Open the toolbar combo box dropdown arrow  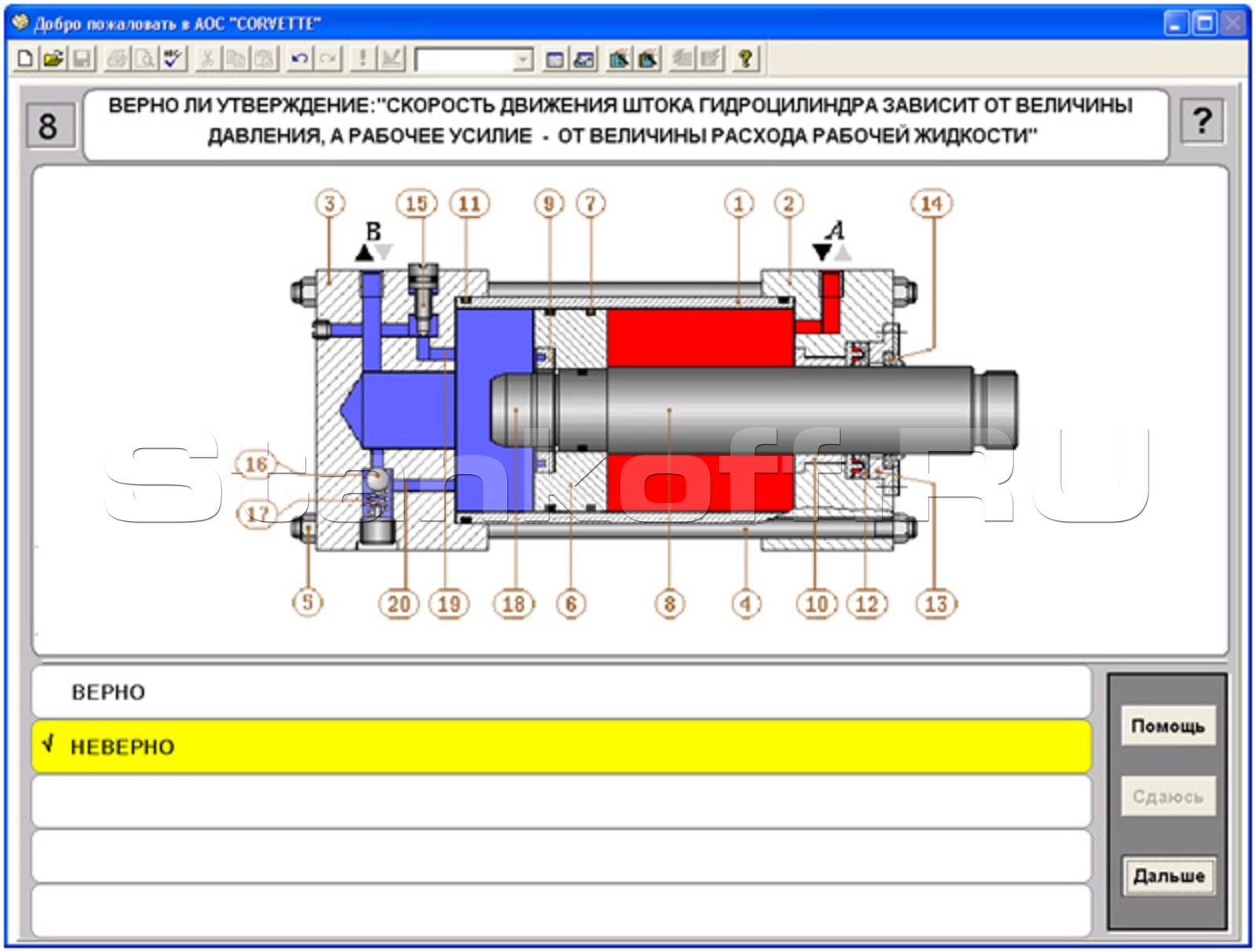tap(523, 60)
